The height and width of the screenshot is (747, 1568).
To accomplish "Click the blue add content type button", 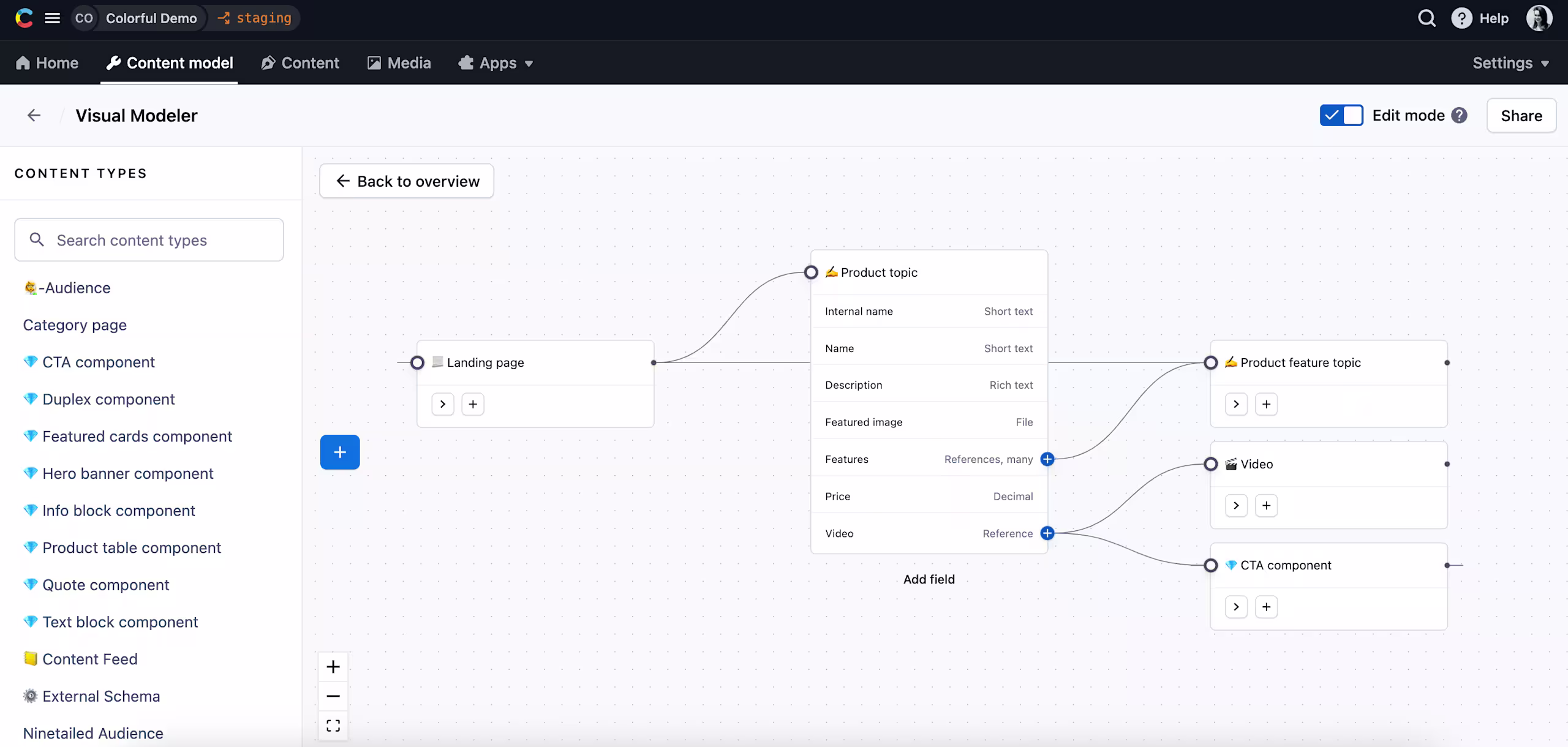I will click(x=340, y=452).
